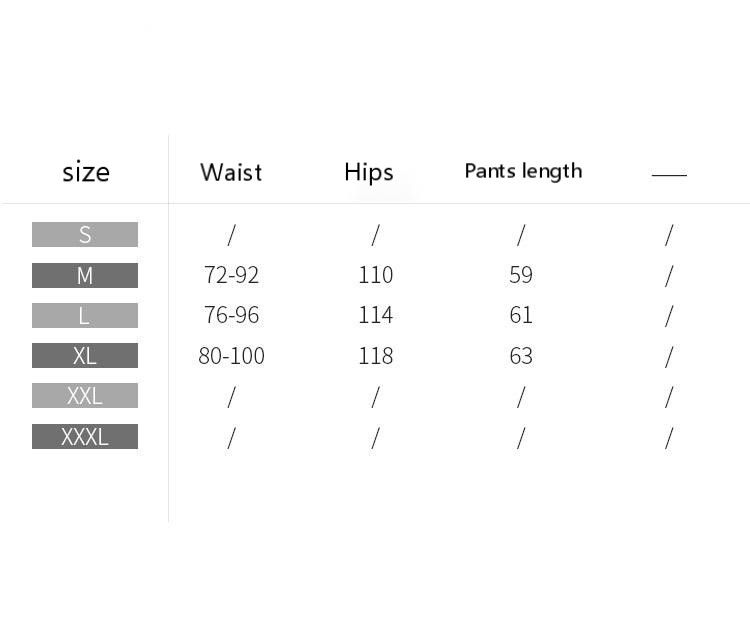Click the 61 pants length cell
Viewport: 750px width, 620px height.
pos(521,315)
